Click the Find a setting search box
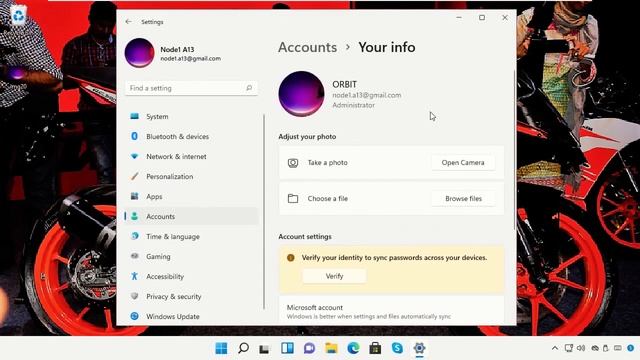Viewport: 640px width, 360px height. (191, 88)
